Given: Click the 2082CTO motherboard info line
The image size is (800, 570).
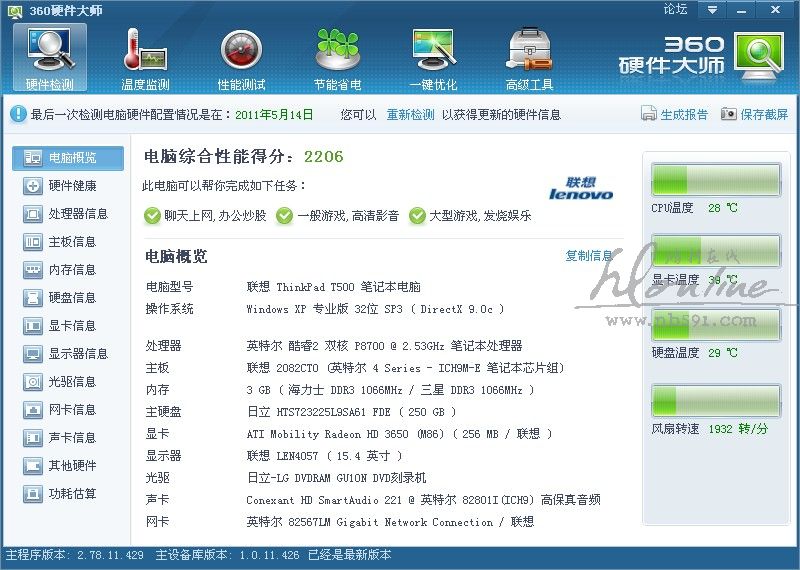Looking at the screenshot, I should [x=405, y=368].
